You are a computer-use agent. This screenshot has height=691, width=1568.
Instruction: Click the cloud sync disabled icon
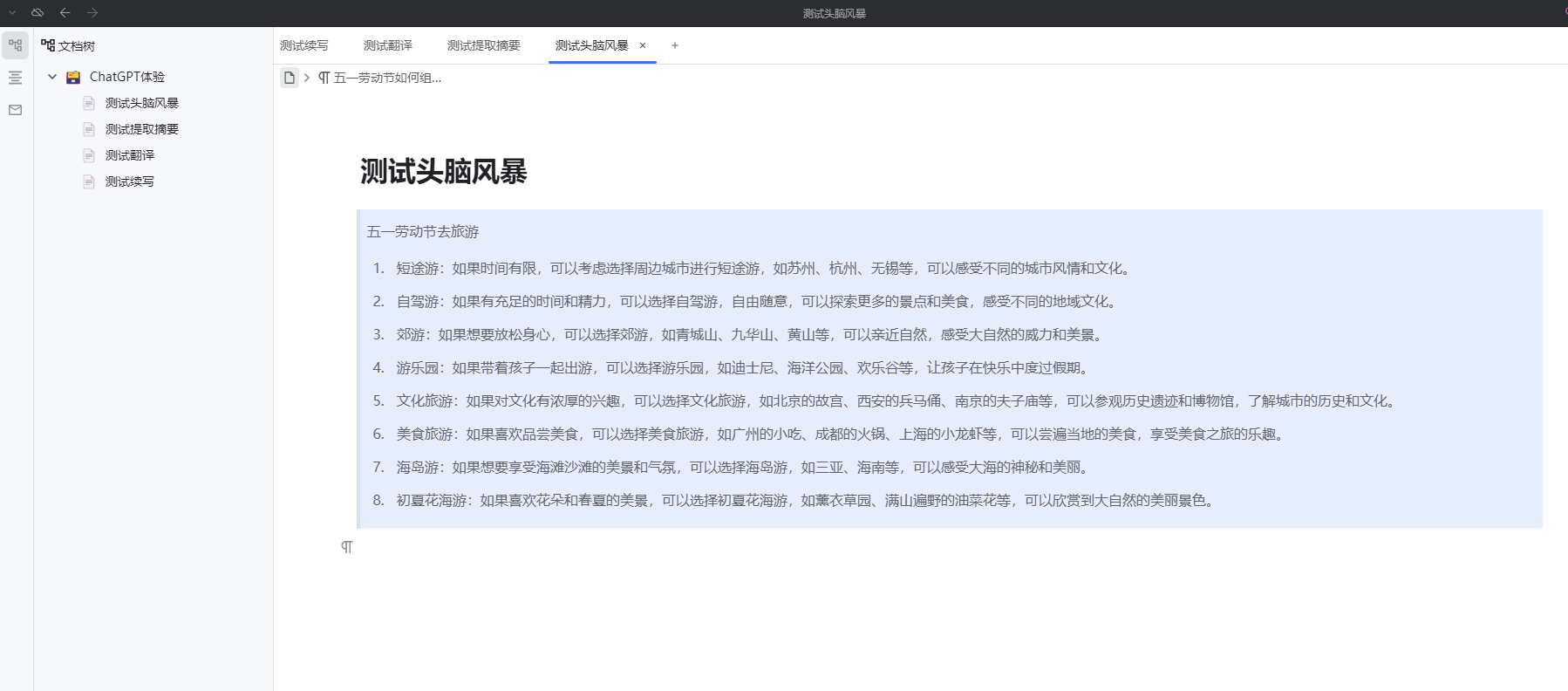37,12
